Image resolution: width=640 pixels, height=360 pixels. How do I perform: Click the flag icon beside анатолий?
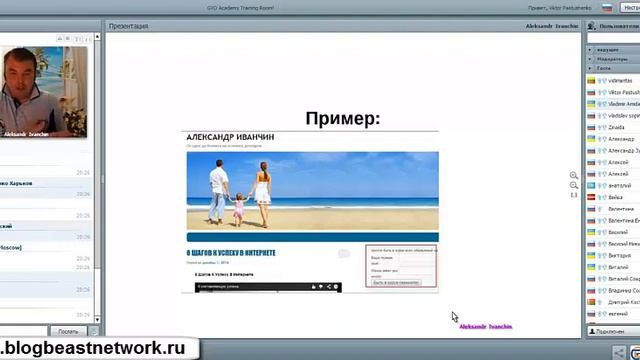[591, 186]
